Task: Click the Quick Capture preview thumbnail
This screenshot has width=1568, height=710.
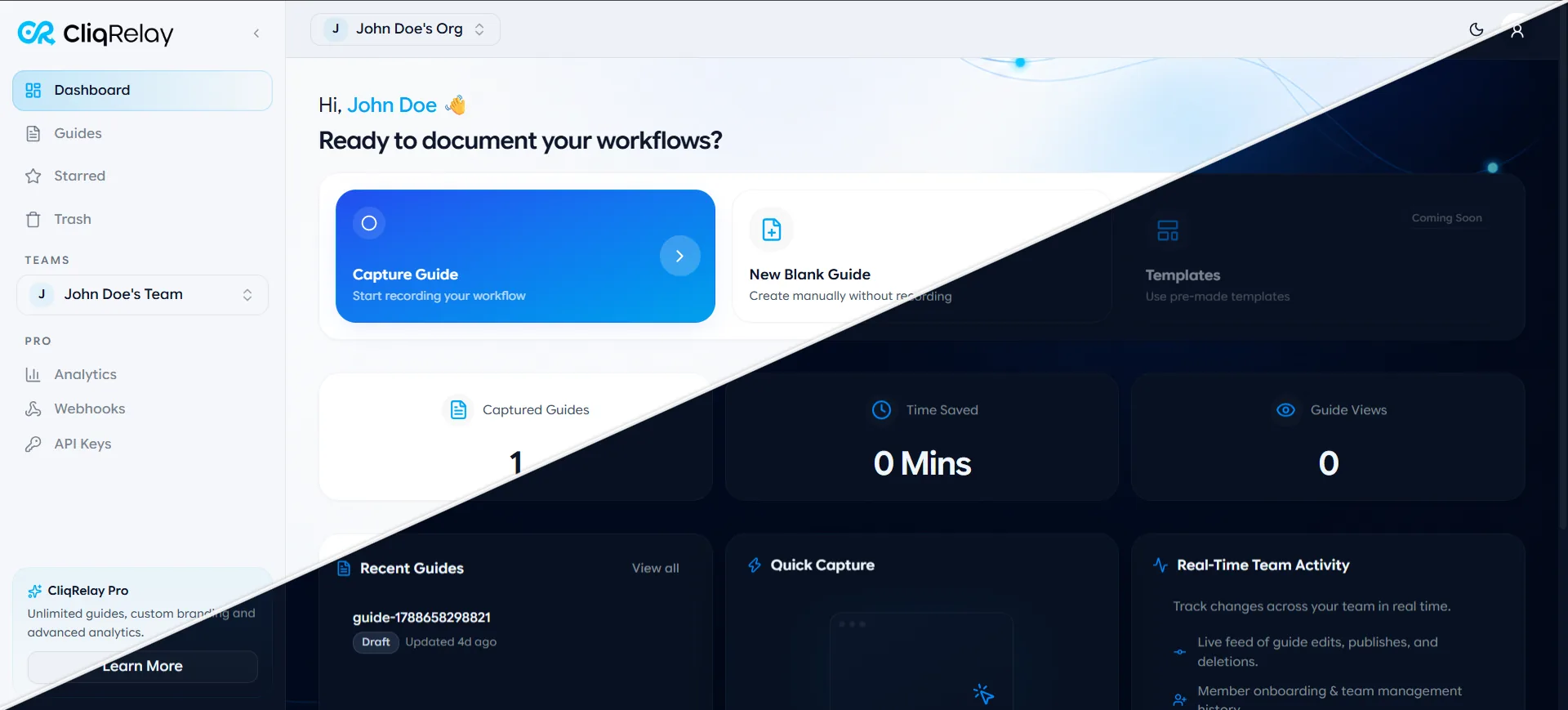Action: click(x=921, y=661)
